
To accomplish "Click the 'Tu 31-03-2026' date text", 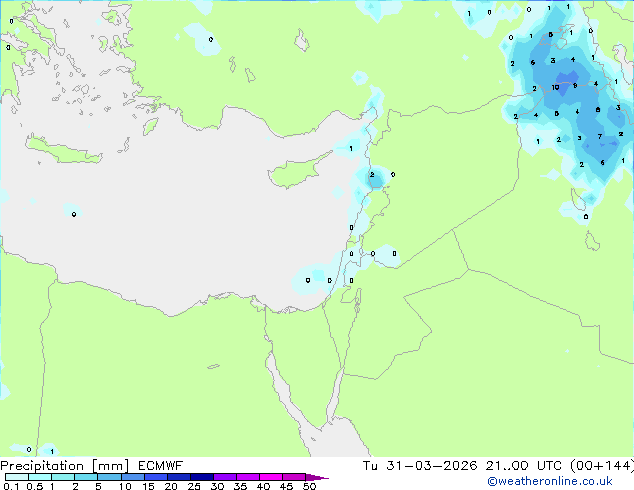I will tap(420, 466).
